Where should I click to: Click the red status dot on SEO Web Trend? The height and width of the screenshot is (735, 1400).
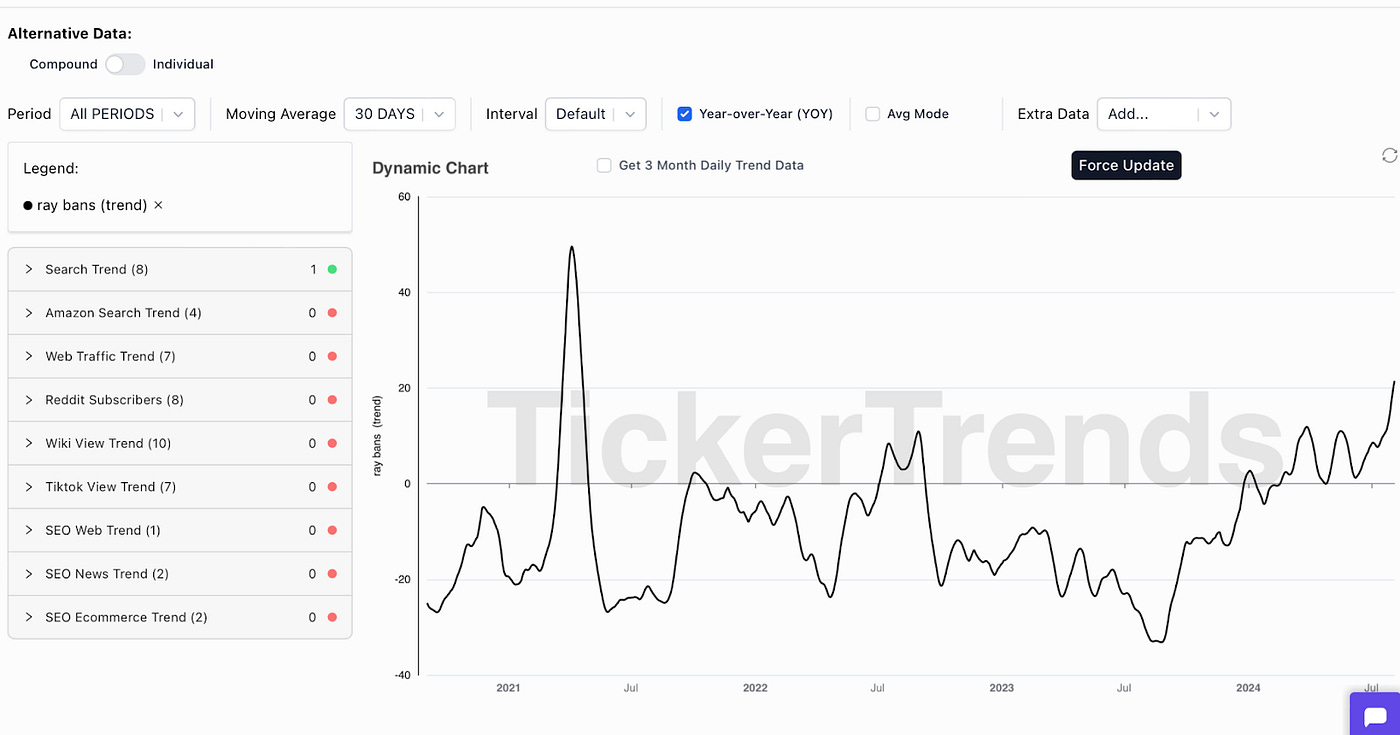pyautogui.click(x=332, y=530)
